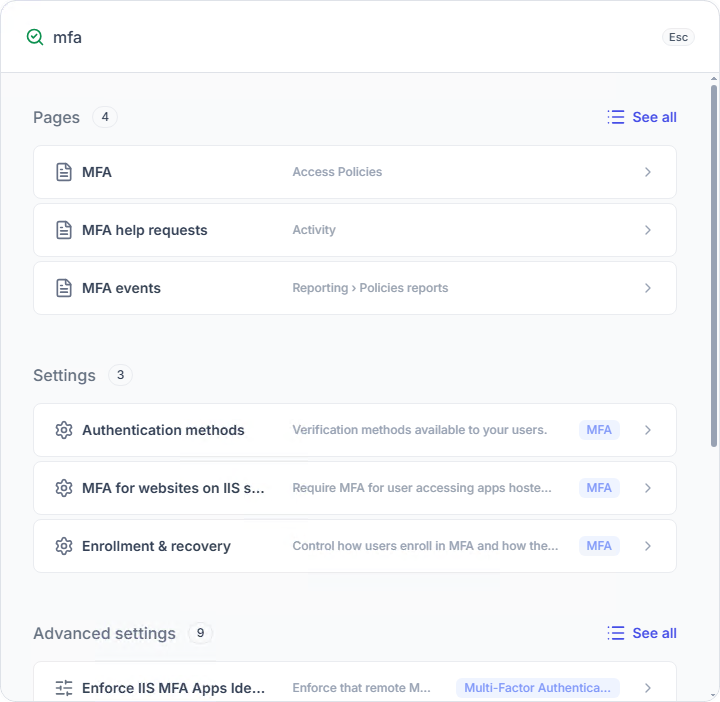Click MFA tag on Enrollment & recovery row
The height and width of the screenshot is (702, 720).
pos(599,545)
